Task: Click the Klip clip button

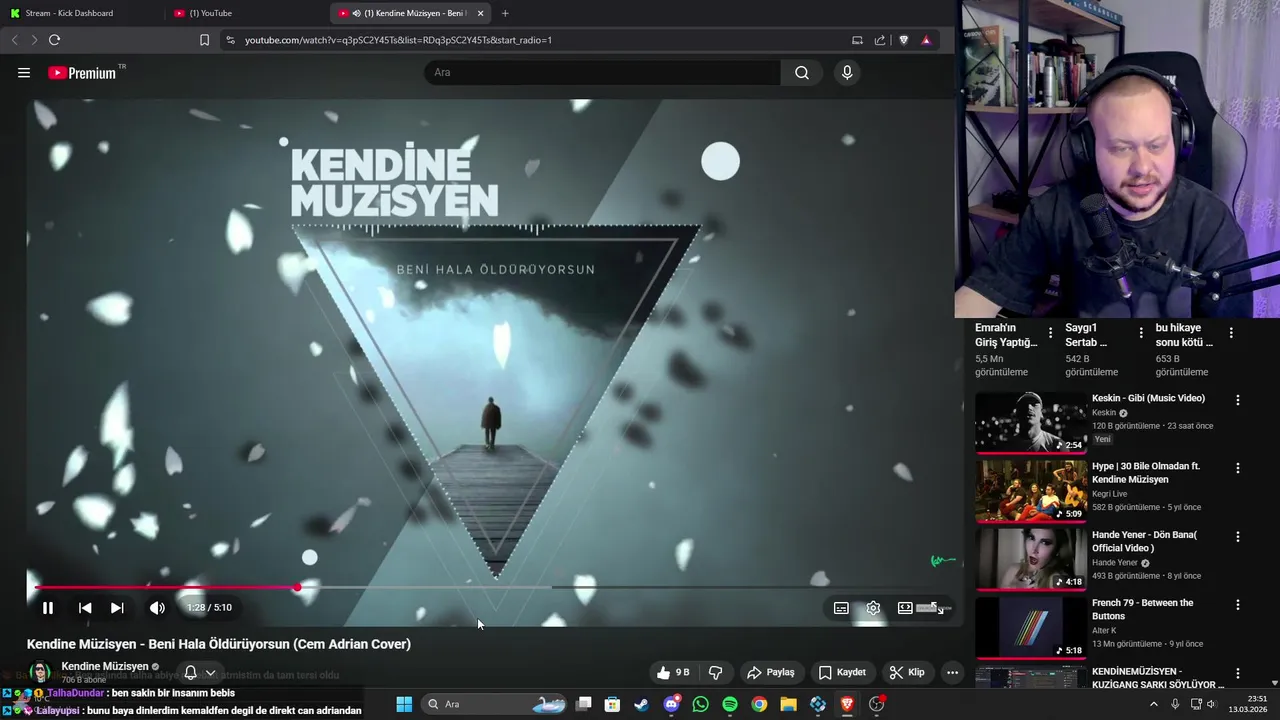Action: click(907, 673)
